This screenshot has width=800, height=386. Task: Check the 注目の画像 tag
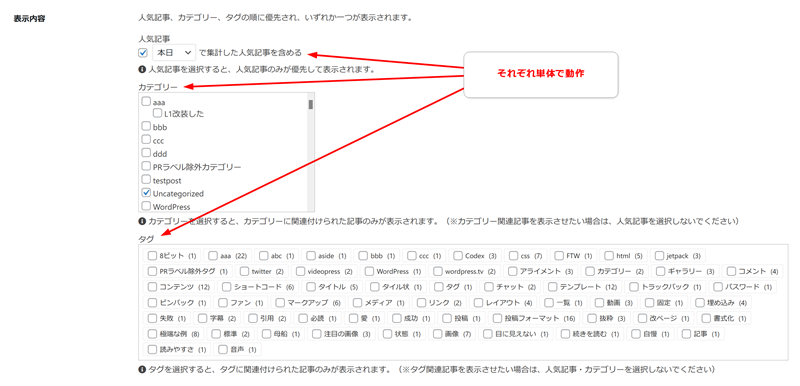tap(317, 334)
